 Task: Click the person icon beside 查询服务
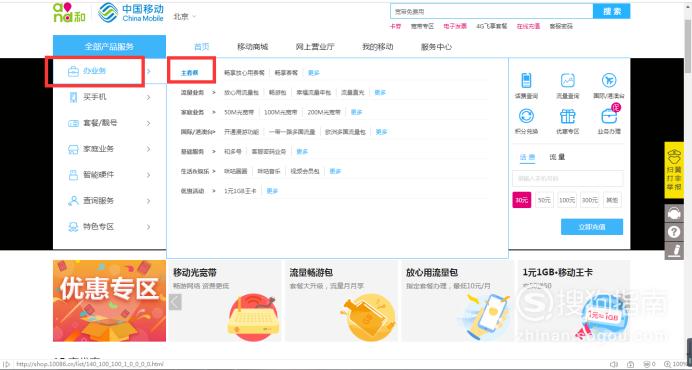pyautogui.click(x=73, y=201)
